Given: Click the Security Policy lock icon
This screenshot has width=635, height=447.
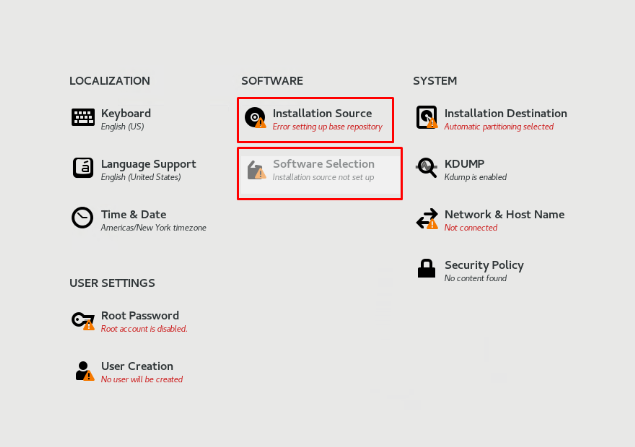Looking at the screenshot, I should click(x=426, y=268).
